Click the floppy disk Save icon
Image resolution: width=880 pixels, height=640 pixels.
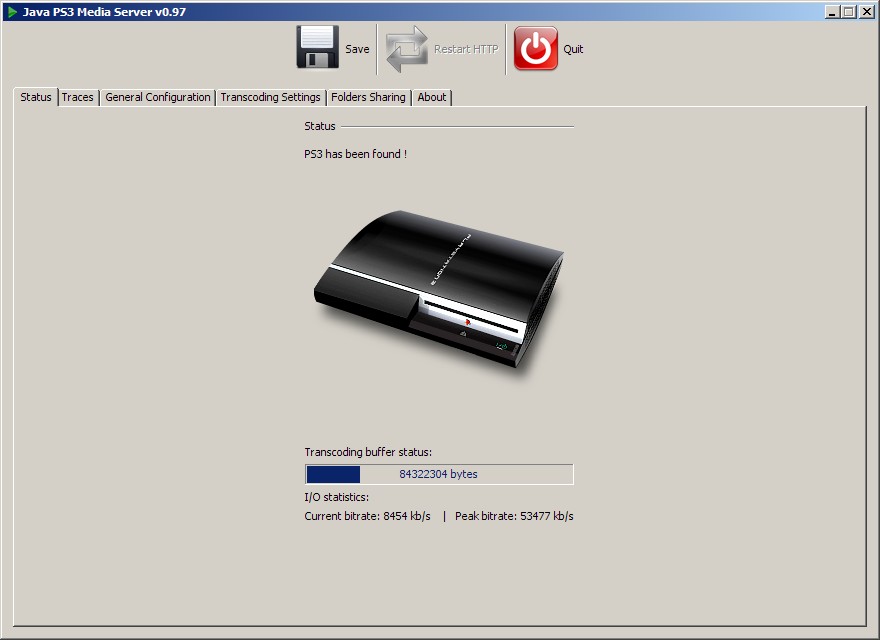pos(318,47)
